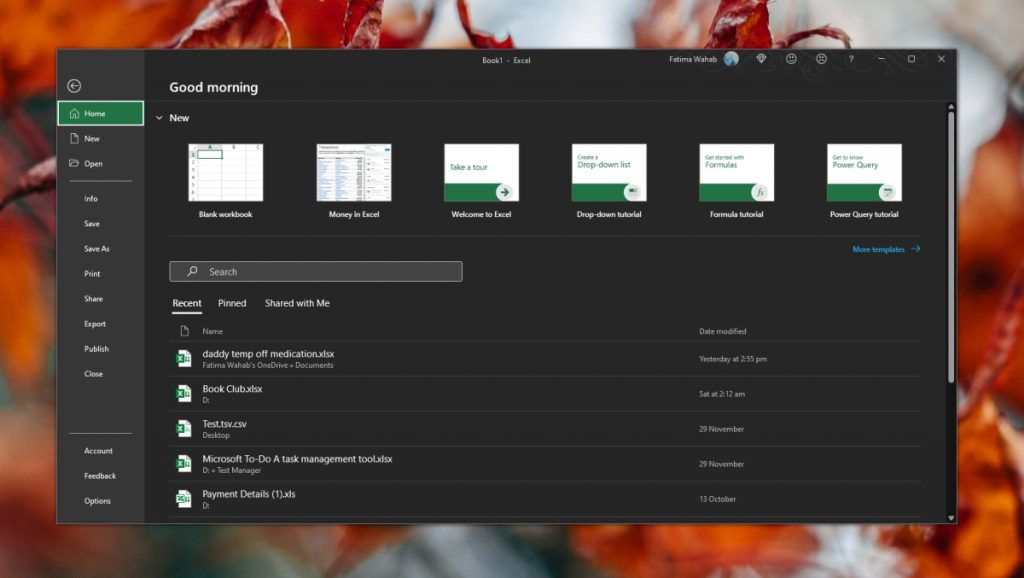Open Help with the question mark icon
The height and width of the screenshot is (578, 1024).
coord(850,59)
